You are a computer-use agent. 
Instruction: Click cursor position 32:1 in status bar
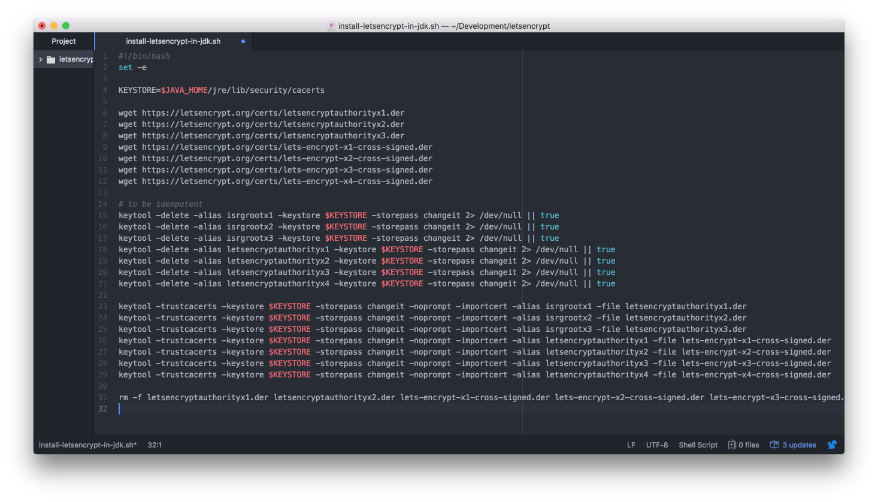click(x=155, y=444)
